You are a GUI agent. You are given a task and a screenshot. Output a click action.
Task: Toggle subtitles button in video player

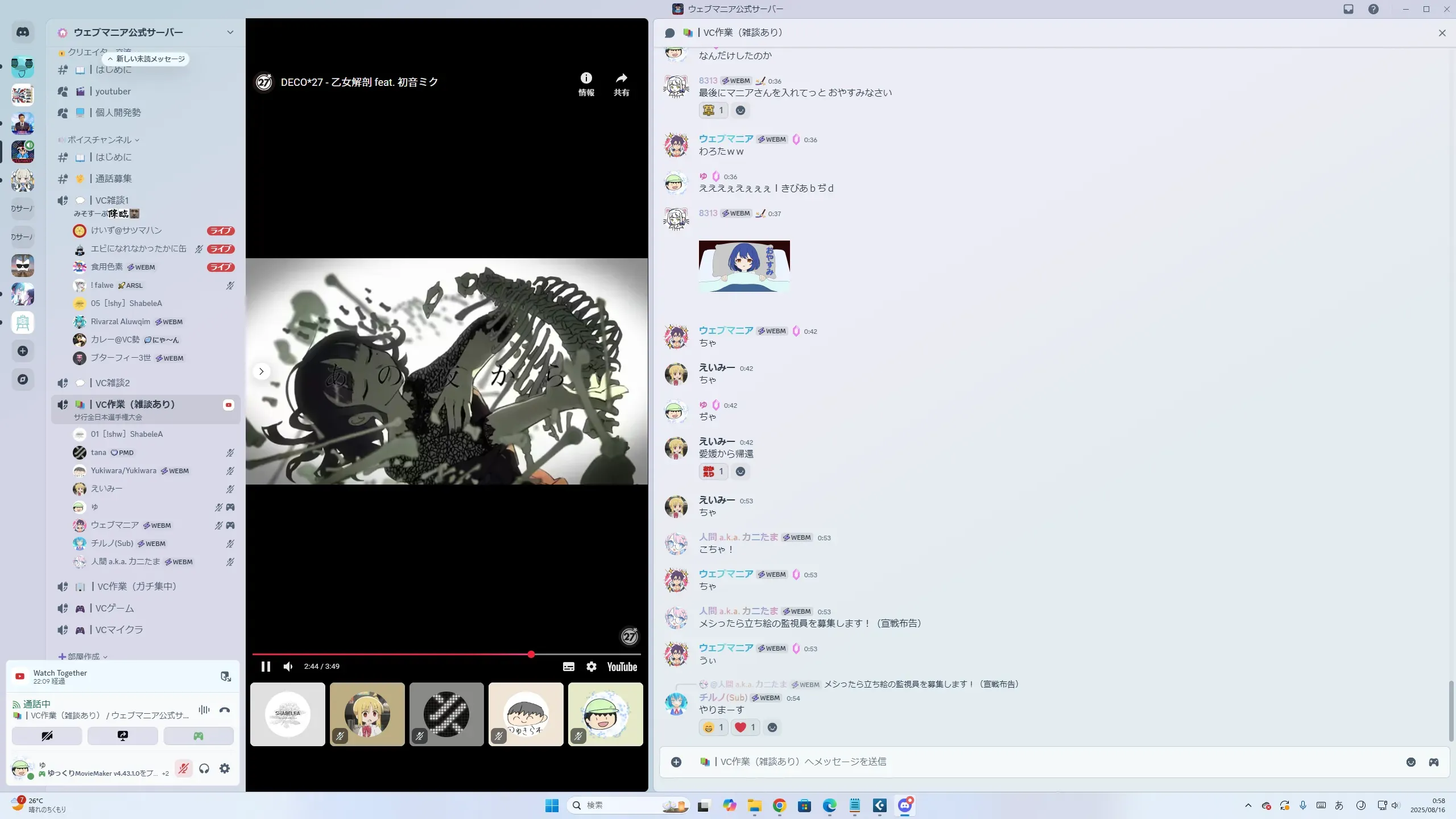coord(568,667)
